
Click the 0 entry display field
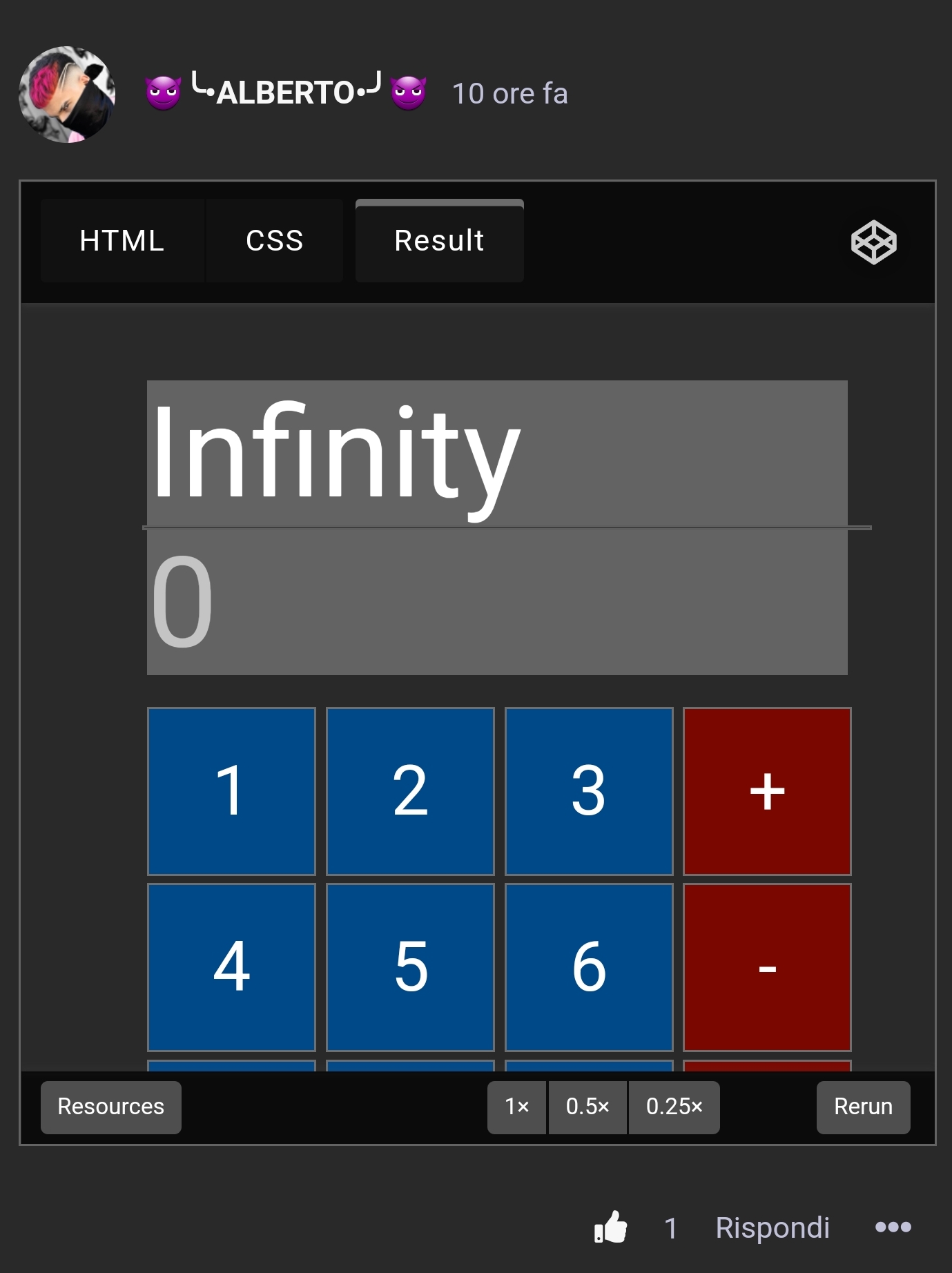click(x=497, y=602)
